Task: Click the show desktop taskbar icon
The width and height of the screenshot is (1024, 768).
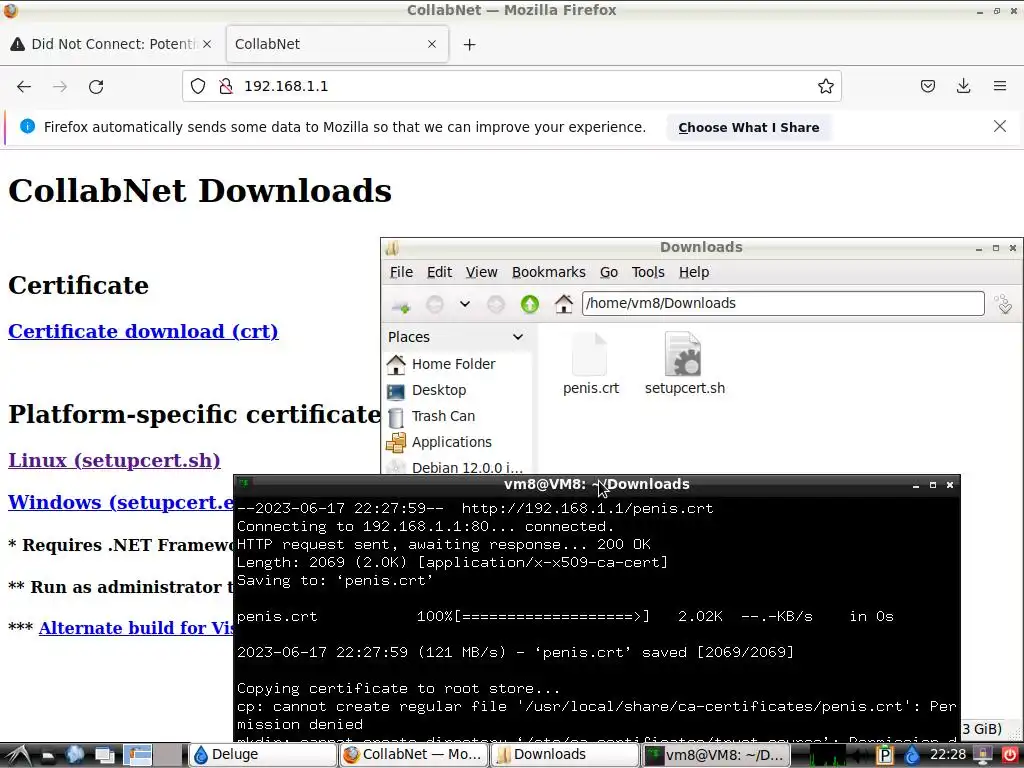Action: pos(104,755)
